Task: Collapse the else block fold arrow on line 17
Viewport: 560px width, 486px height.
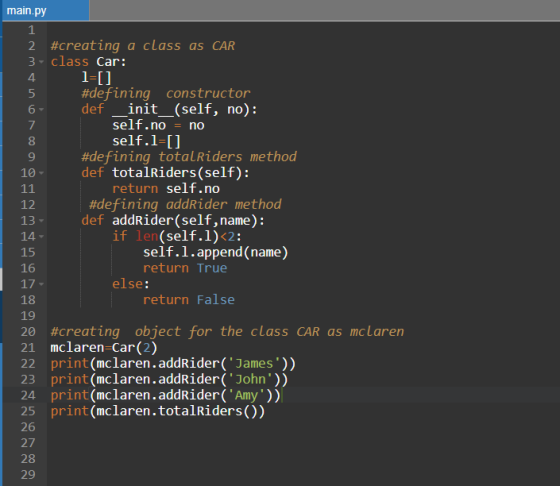Action: [41, 284]
